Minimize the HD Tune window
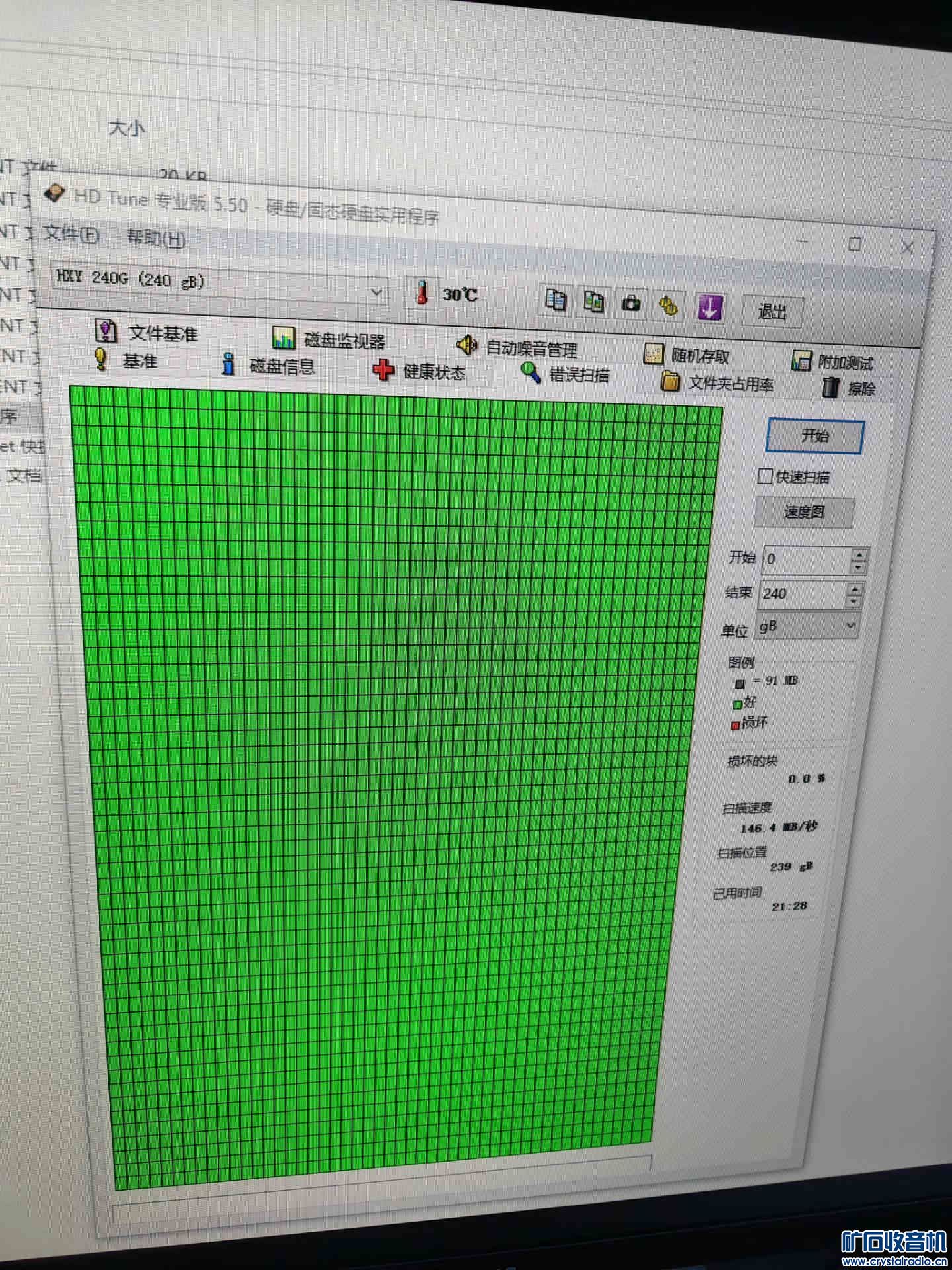952x1270 pixels. 802,241
